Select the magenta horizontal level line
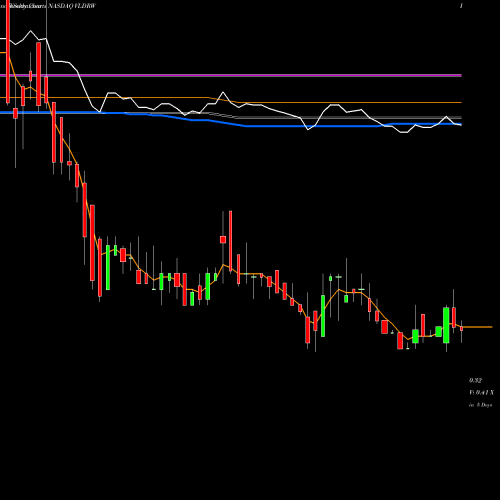500x500 pixels. 231,76
